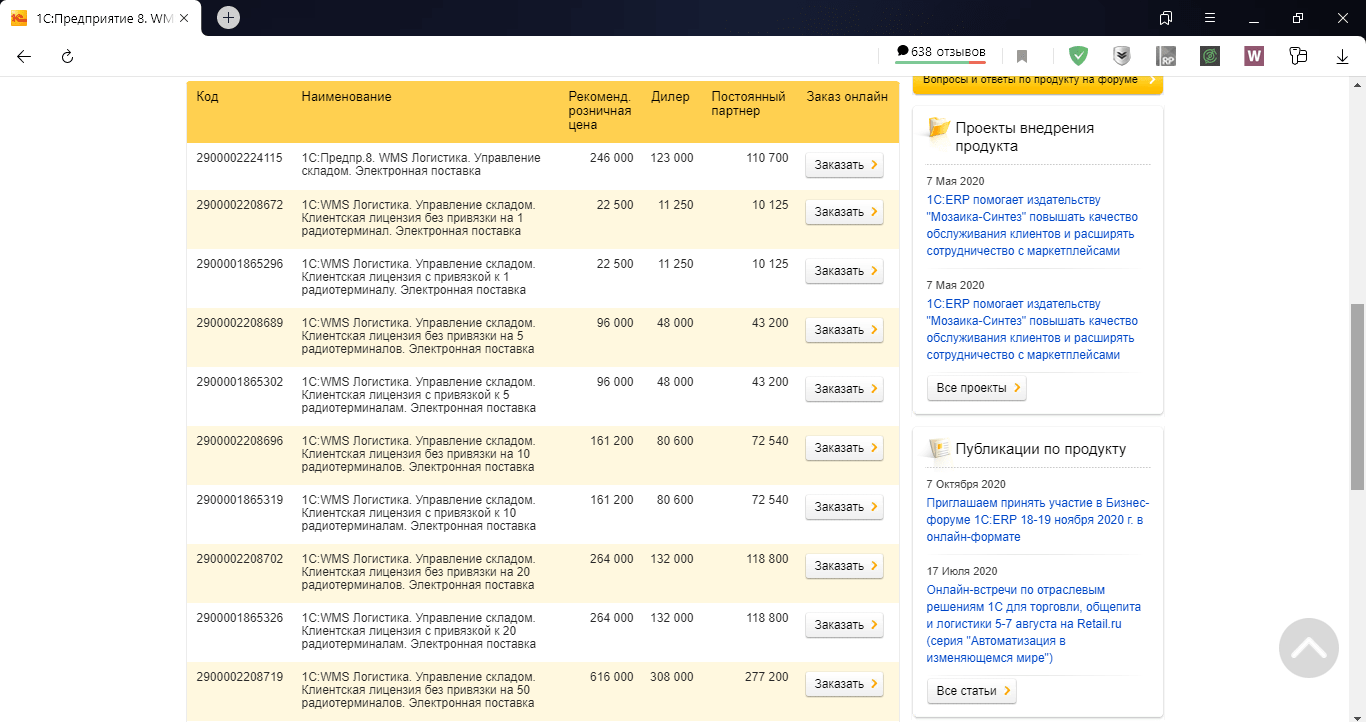Click the vertical page scrollbar thumb

coord(1357,395)
